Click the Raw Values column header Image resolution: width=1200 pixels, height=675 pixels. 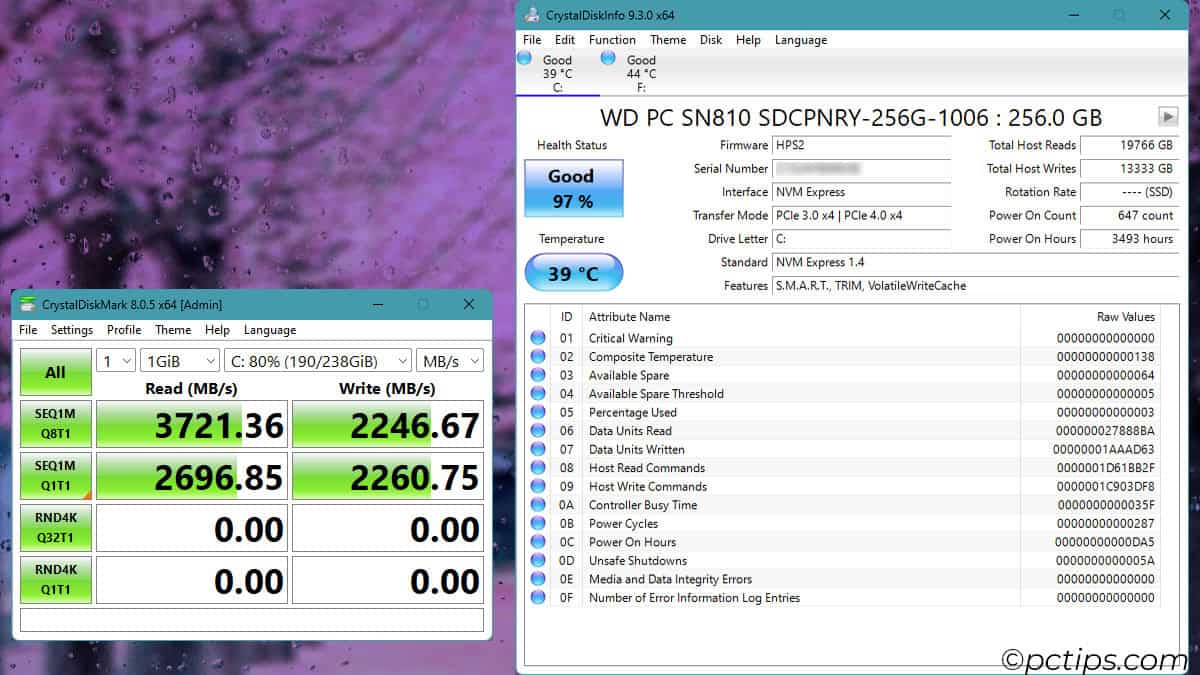(x=1125, y=317)
